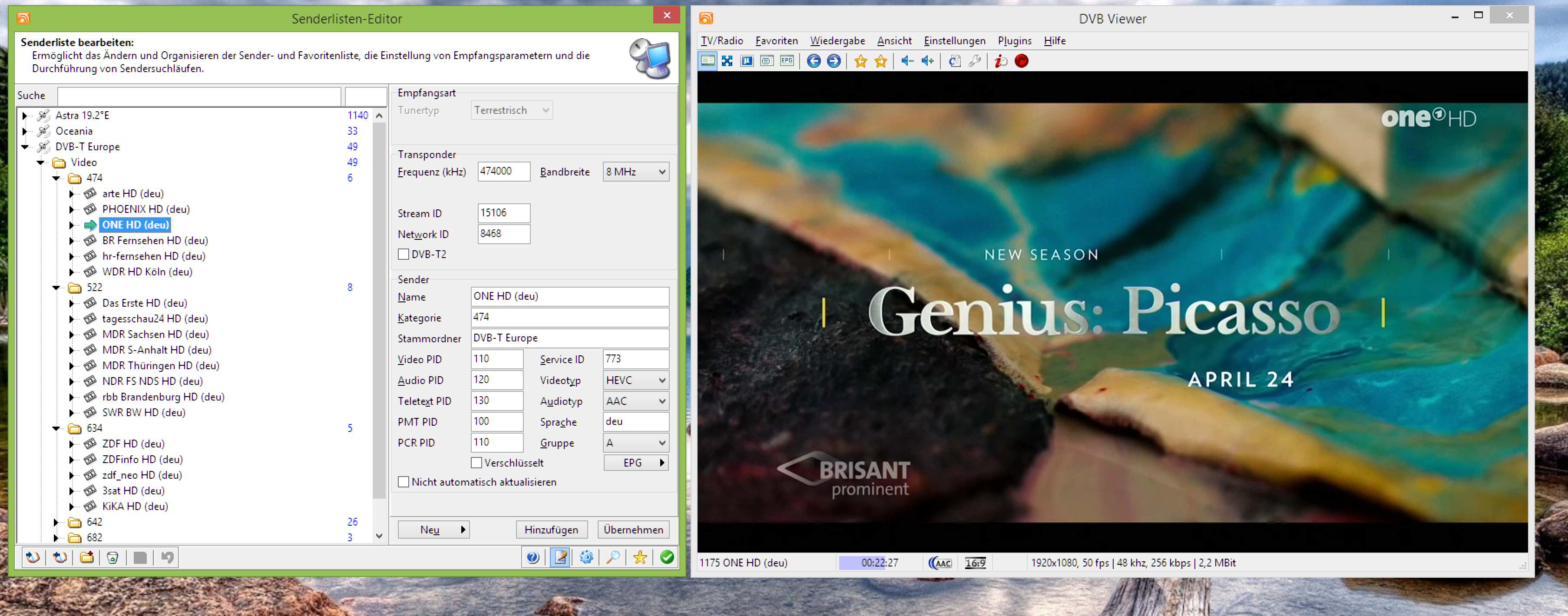Open the Favoriten menu
Viewport: 1568px width, 616px height.
pos(777,41)
